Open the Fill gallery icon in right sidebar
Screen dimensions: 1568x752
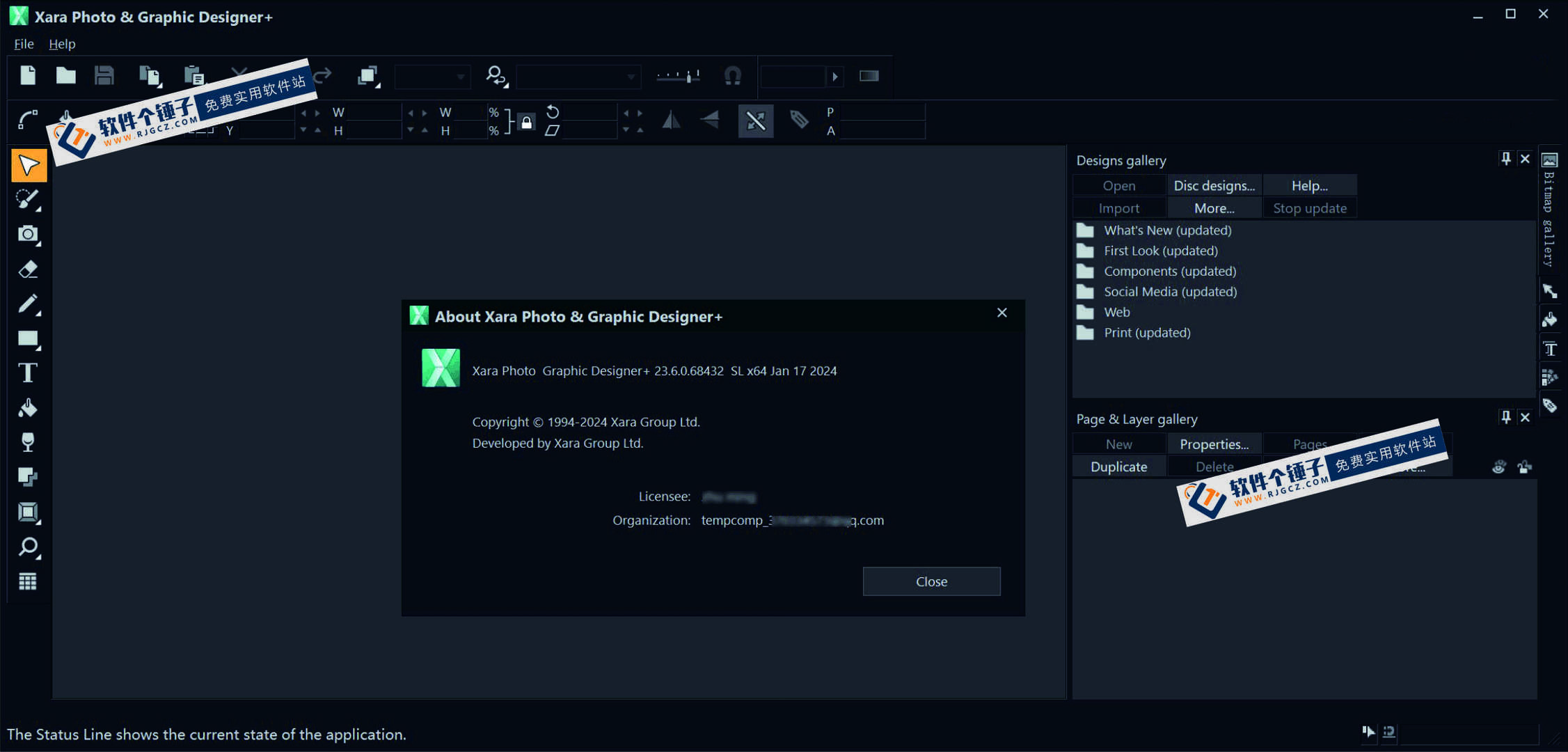[1550, 320]
